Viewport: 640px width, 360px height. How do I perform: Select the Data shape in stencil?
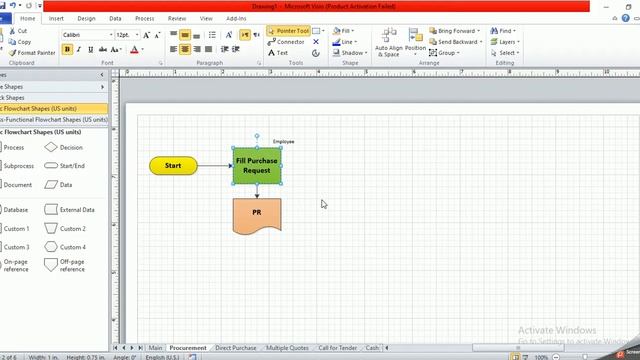point(58,185)
